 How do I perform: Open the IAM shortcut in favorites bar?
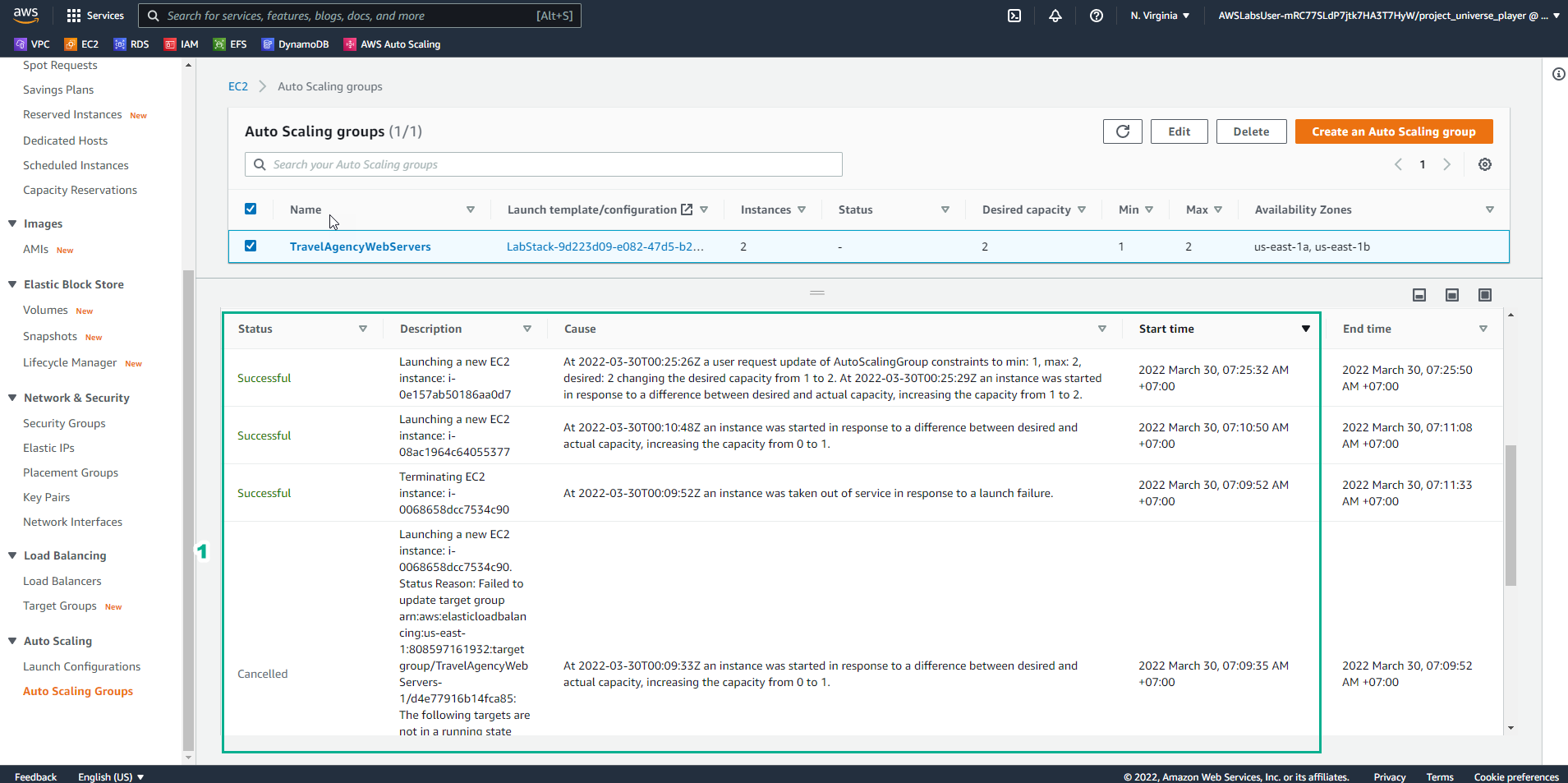(x=182, y=44)
